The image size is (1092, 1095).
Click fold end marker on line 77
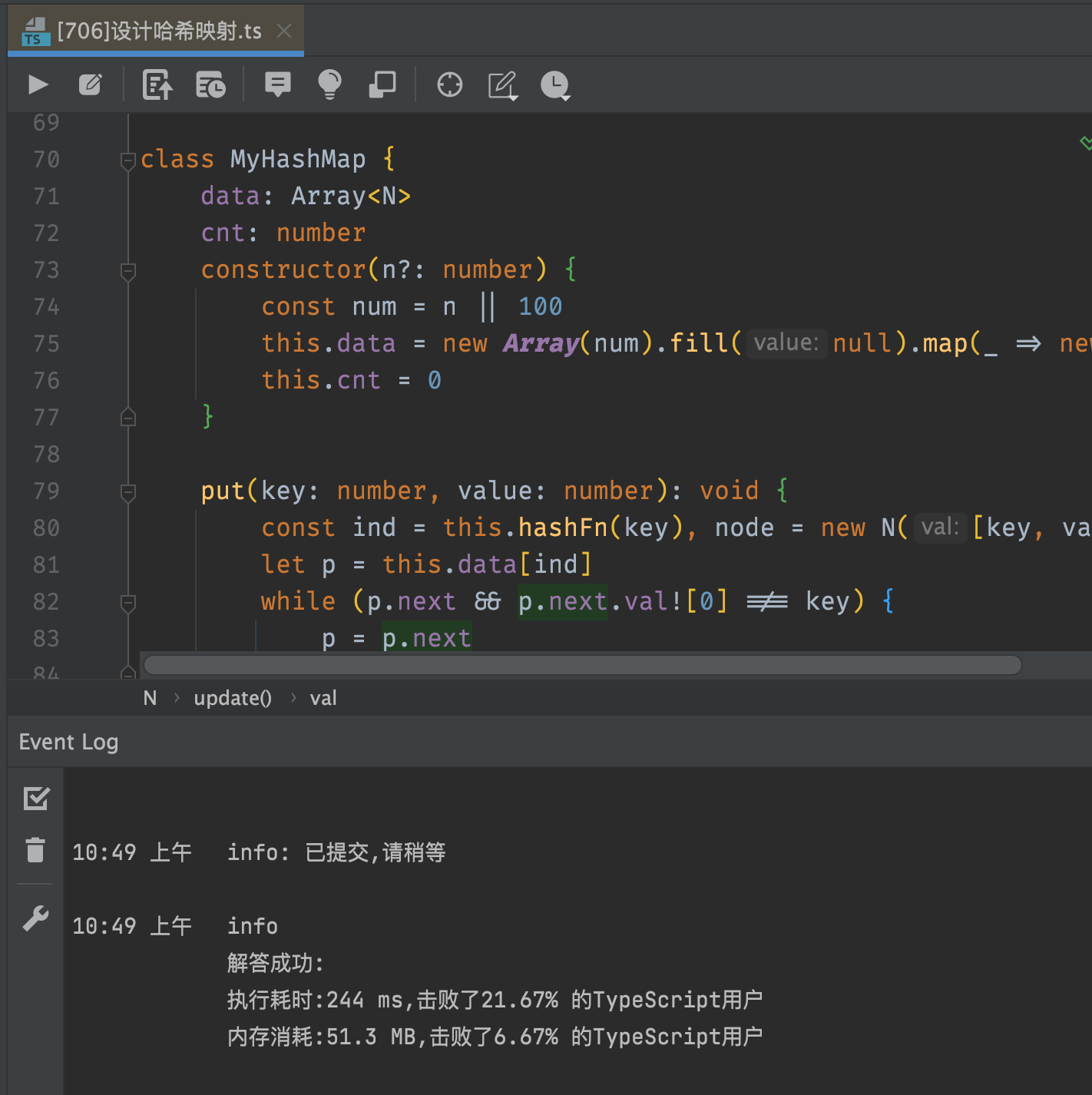click(x=128, y=417)
